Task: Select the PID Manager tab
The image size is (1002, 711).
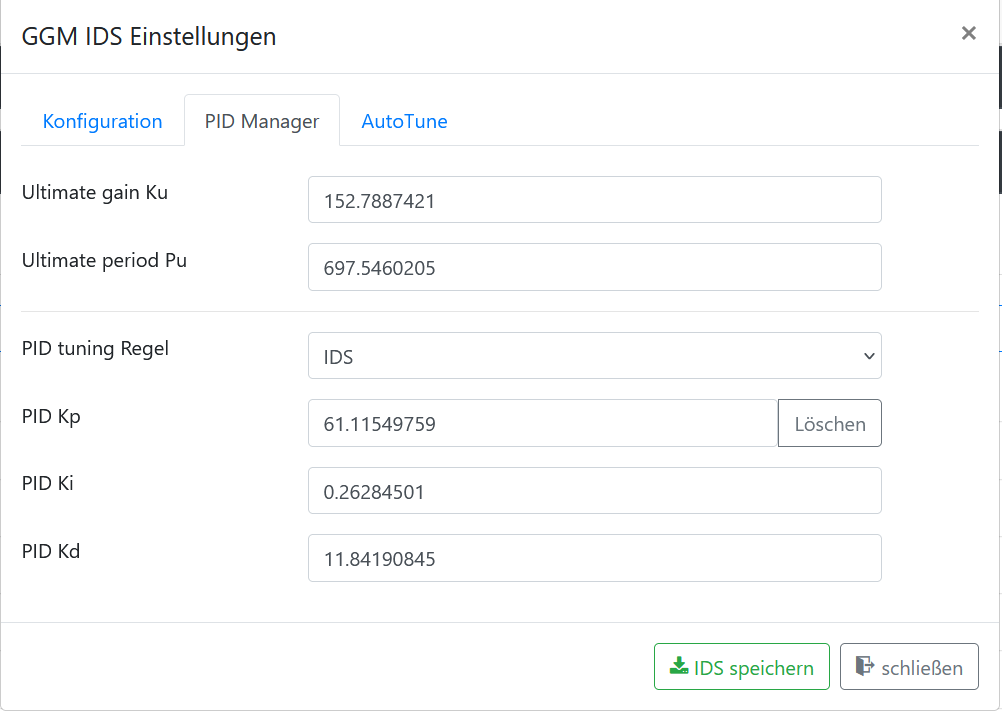Action: point(262,121)
